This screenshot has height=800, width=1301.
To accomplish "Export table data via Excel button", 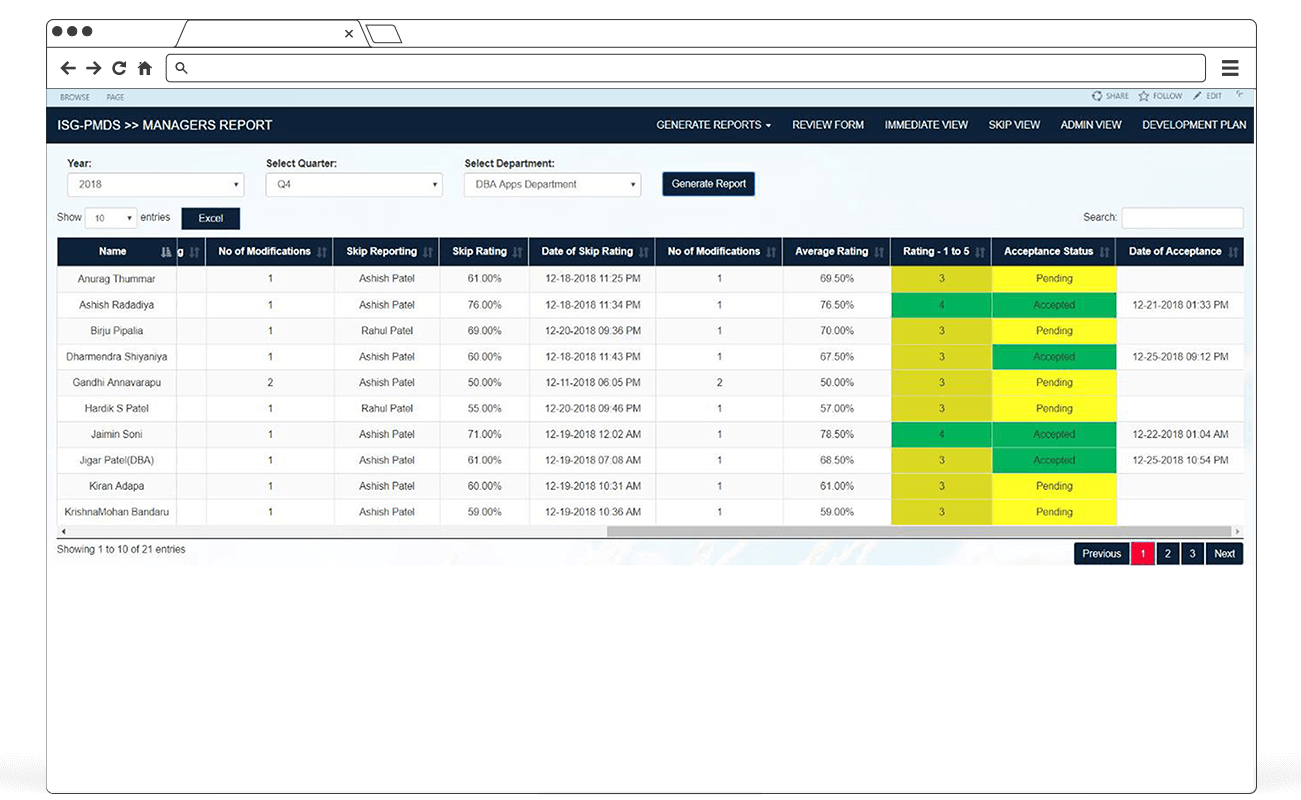I will pos(210,217).
